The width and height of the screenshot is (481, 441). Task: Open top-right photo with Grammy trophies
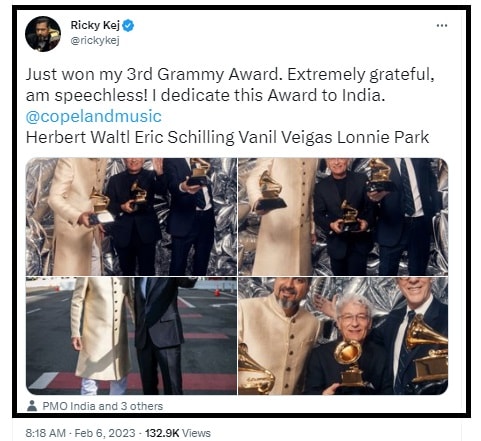click(x=343, y=217)
